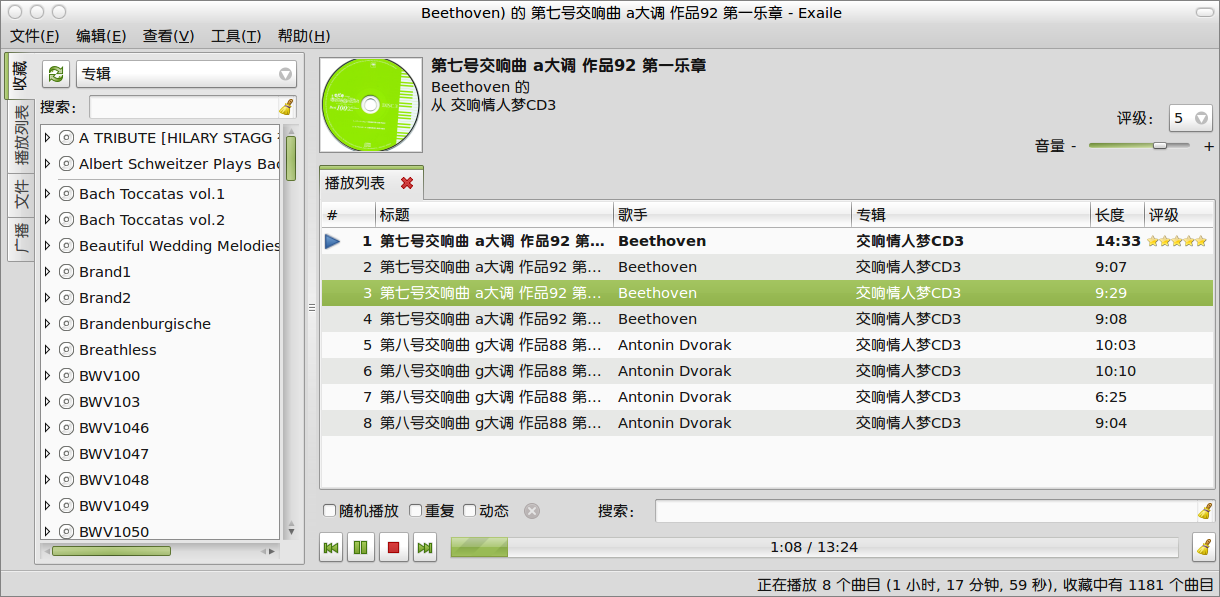Open the 文件(F) menu

[x=34, y=36]
